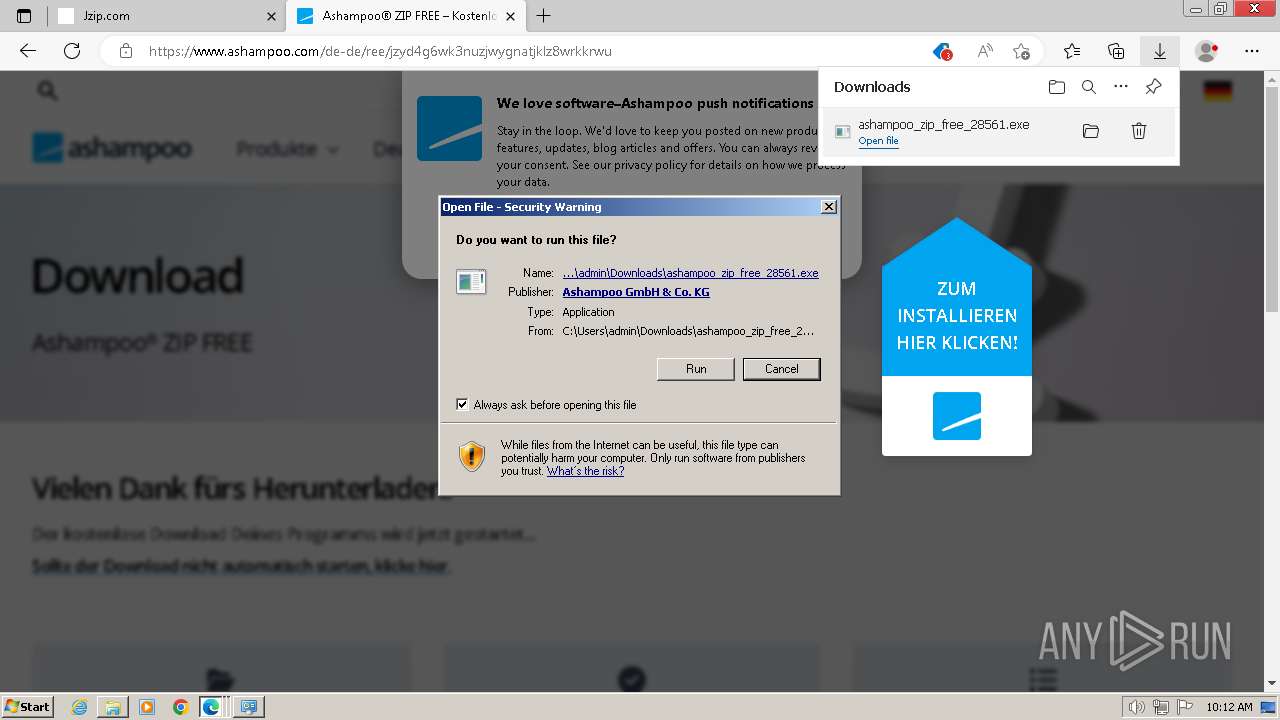Open the Windows Start button

click(x=27, y=707)
